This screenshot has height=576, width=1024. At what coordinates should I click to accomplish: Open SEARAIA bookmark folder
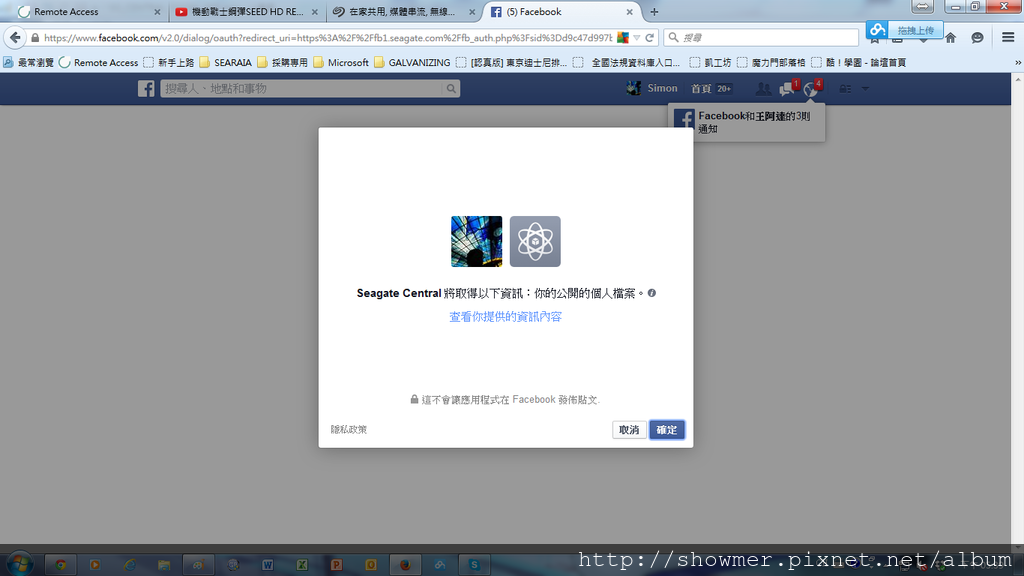pos(225,63)
